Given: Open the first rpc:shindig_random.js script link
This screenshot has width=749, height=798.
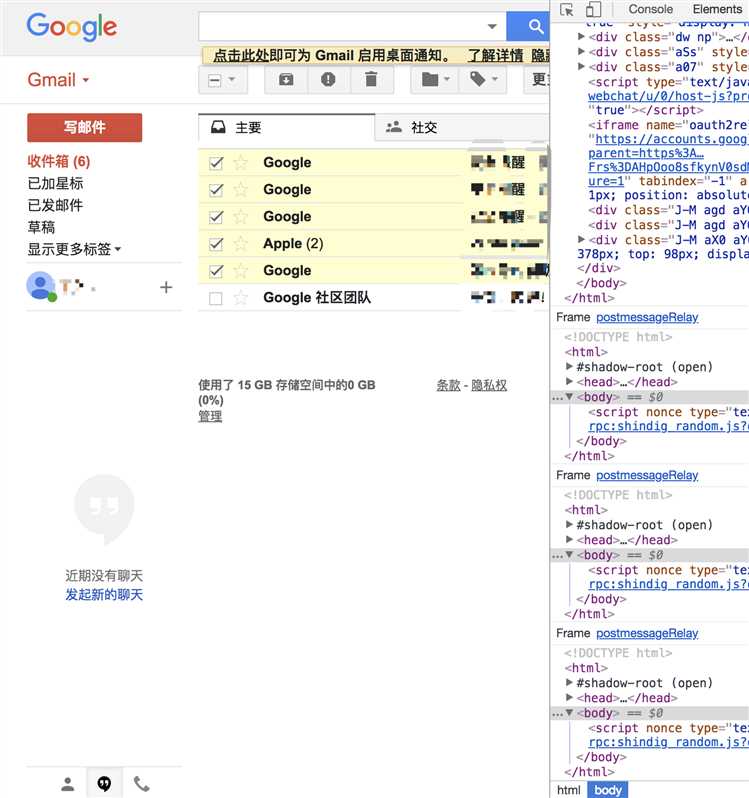Looking at the screenshot, I should point(668,426).
